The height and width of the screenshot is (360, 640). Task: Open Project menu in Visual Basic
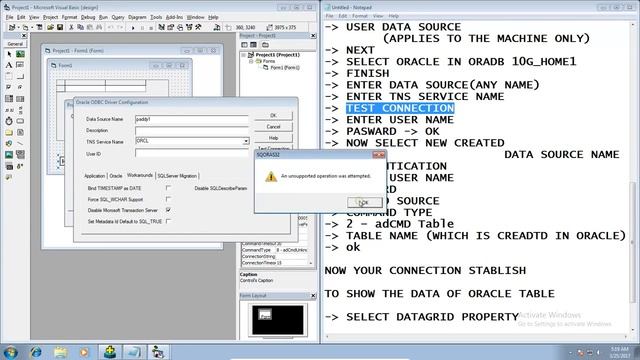(x=50, y=17)
